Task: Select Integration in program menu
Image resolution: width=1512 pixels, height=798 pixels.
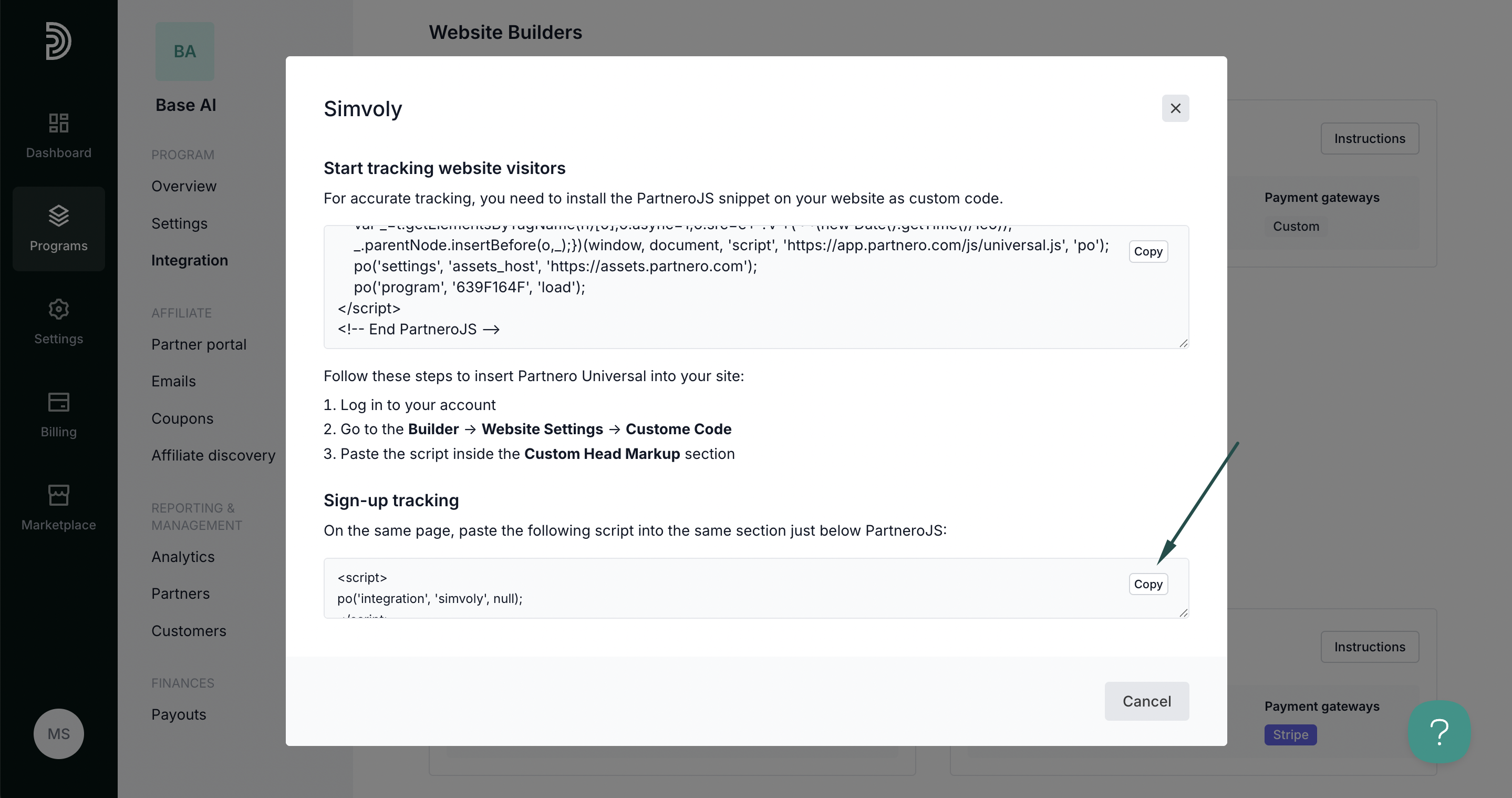Action: click(190, 260)
